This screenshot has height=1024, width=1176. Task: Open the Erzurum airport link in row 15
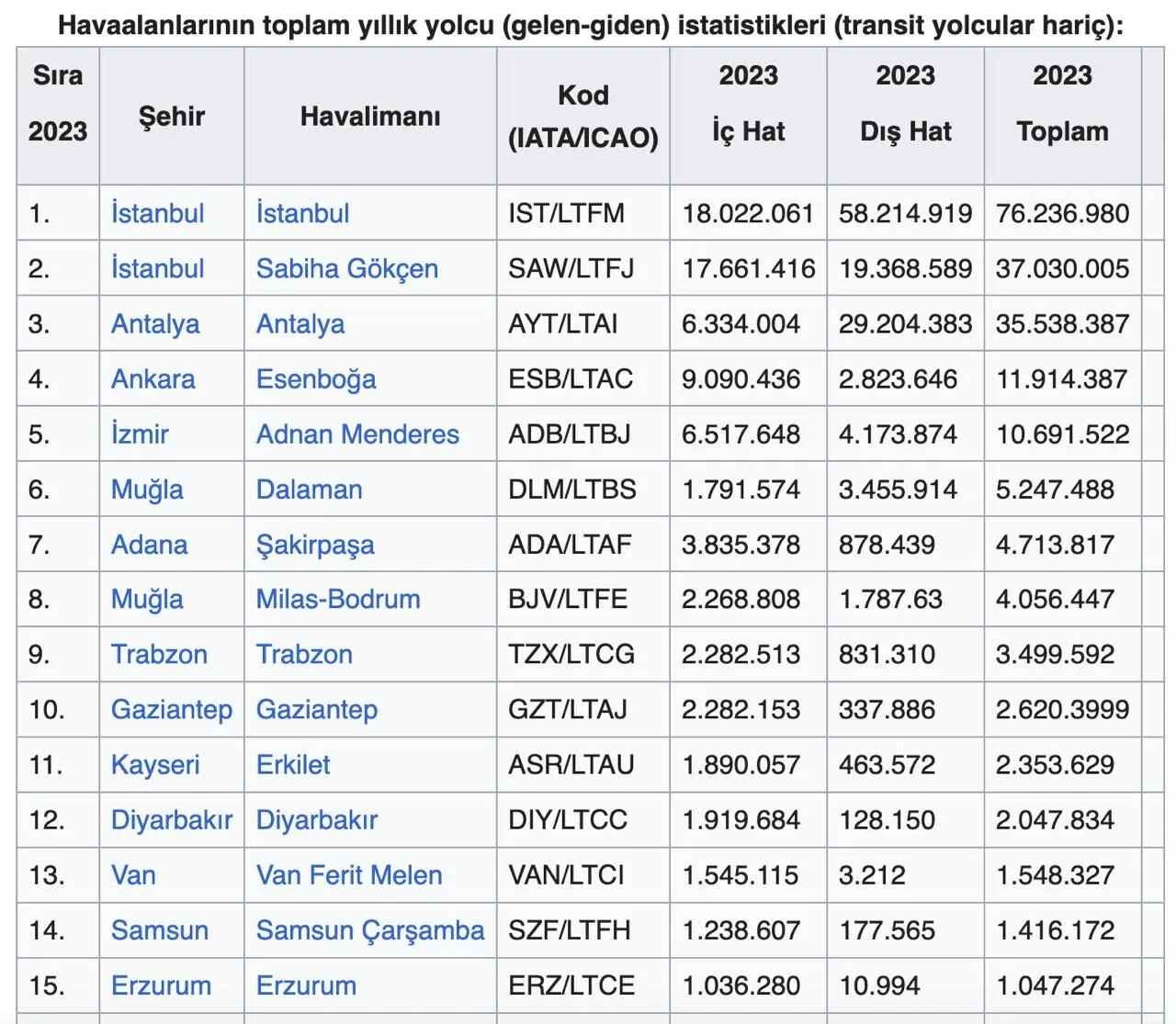click(306, 985)
